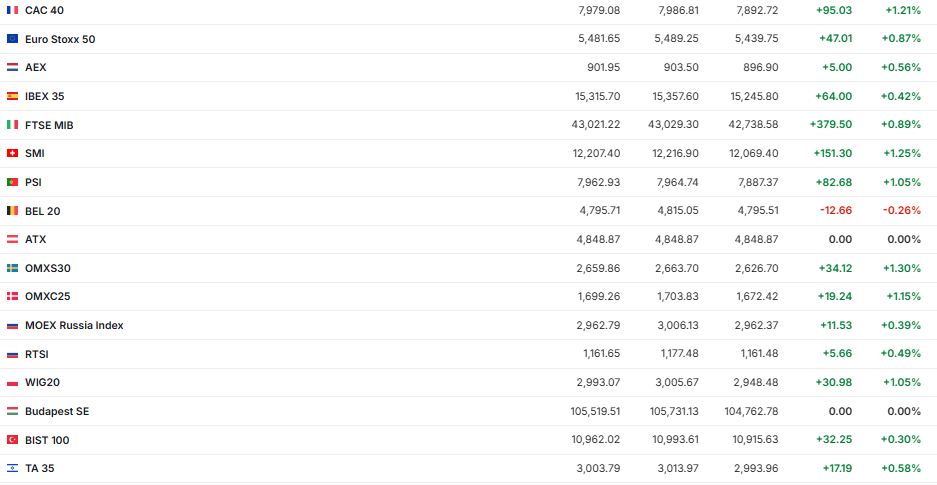The width and height of the screenshot is (937, 485).
Task: Open the CAC 40 index link
Action: (45, 10)
